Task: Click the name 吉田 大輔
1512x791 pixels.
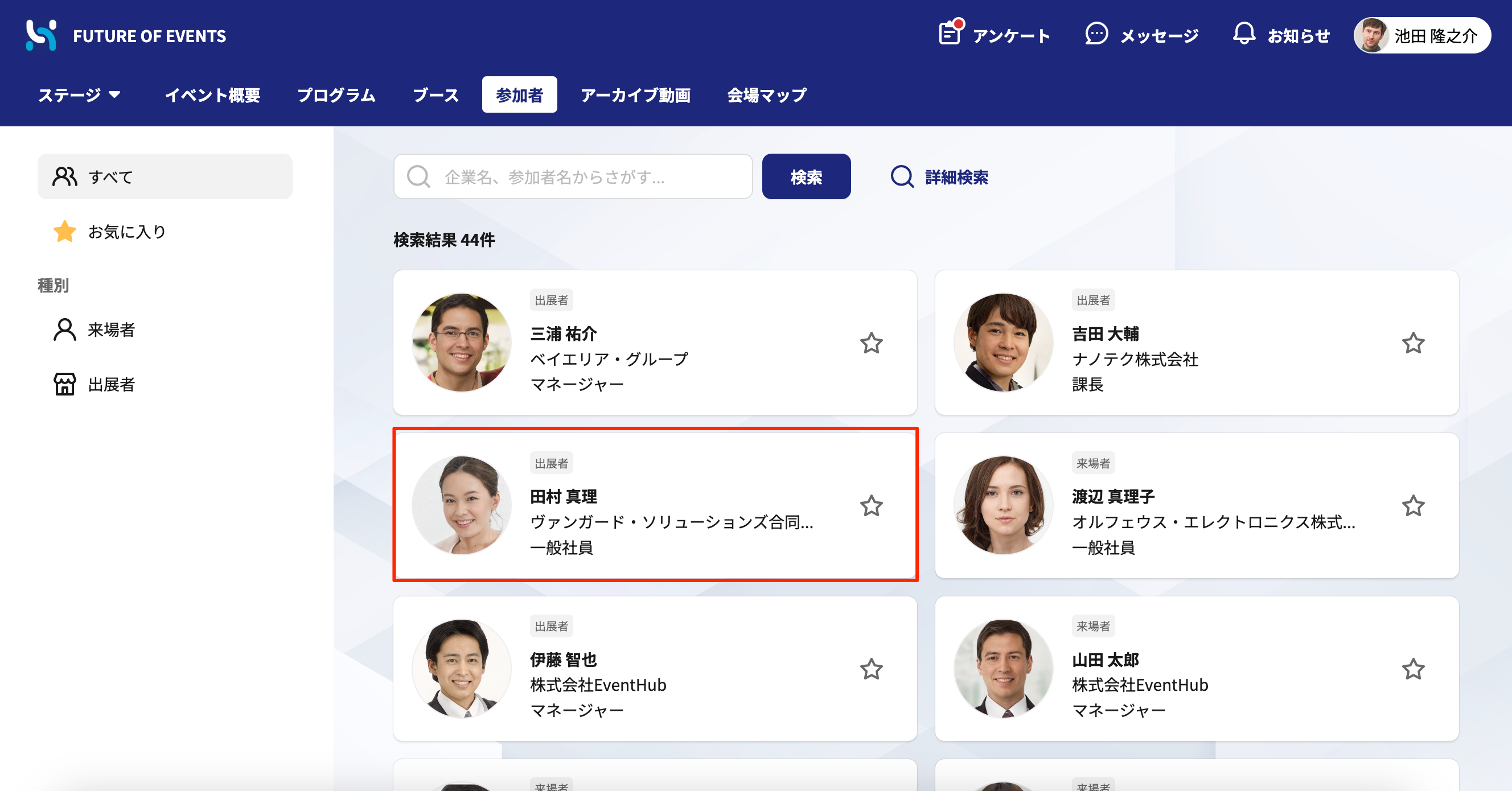Action: pos(1105,334)
